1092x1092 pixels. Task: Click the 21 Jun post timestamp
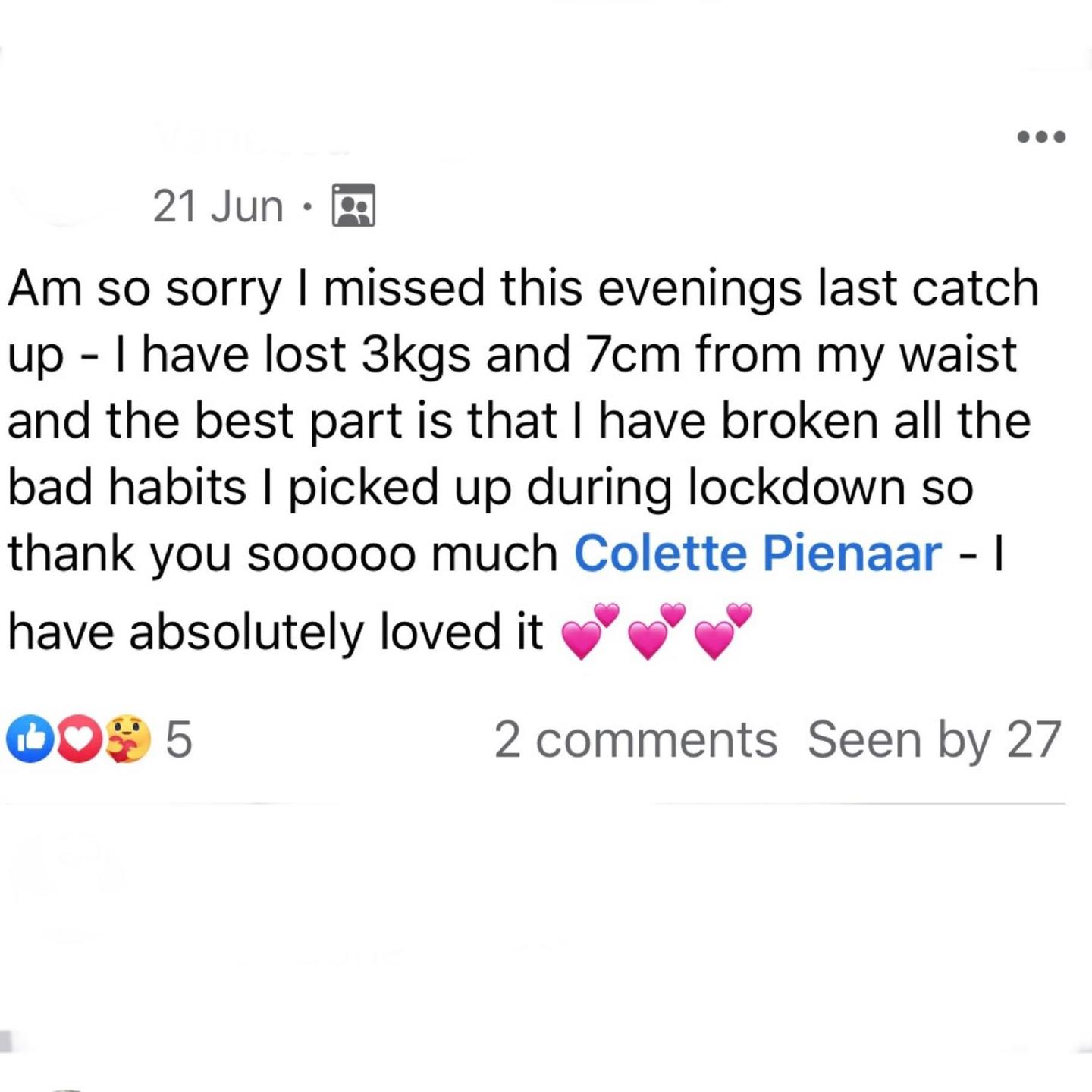[x=218, y=206]
